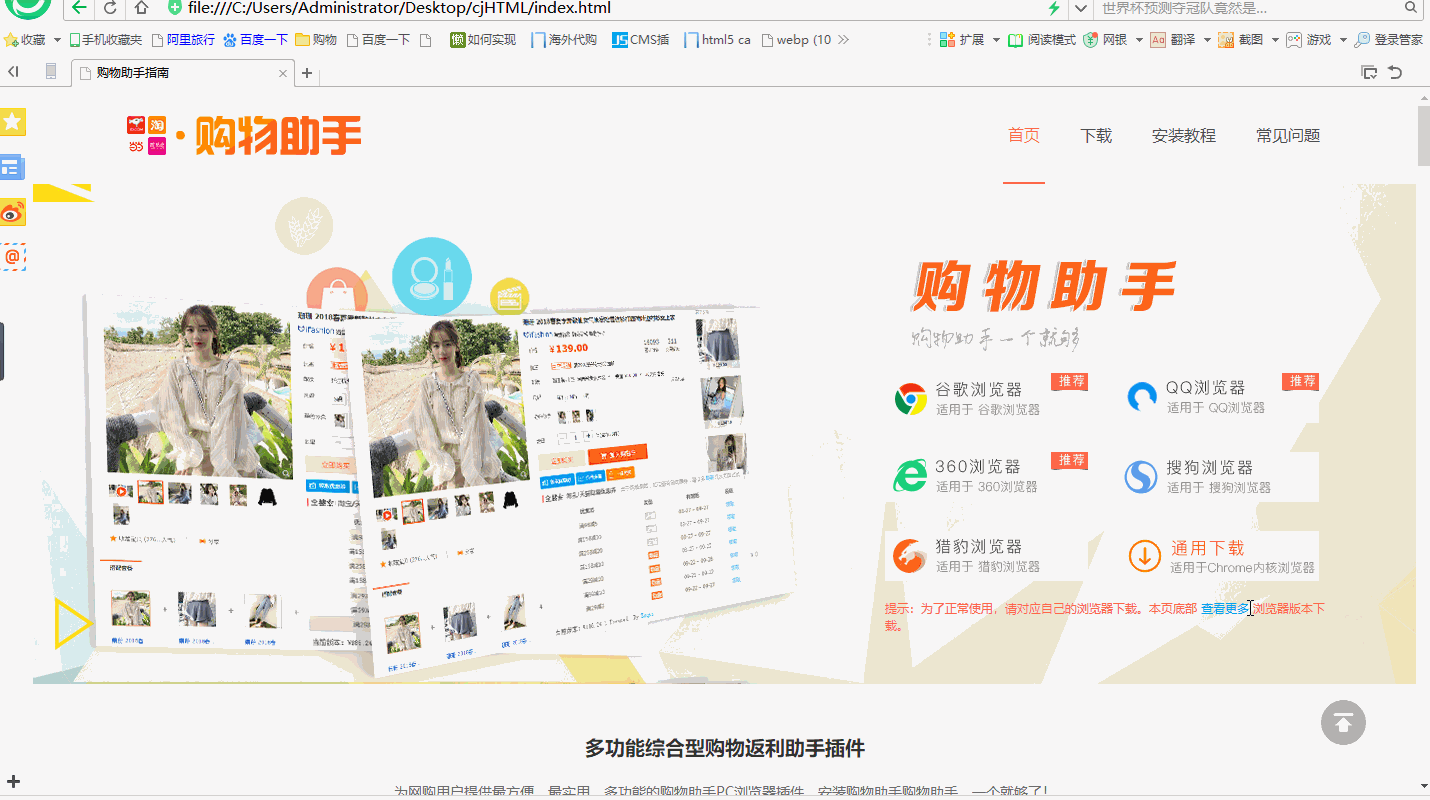1430x800 pixels.
Task: Open 如何实现 bookmark
Action: (483, 40)
